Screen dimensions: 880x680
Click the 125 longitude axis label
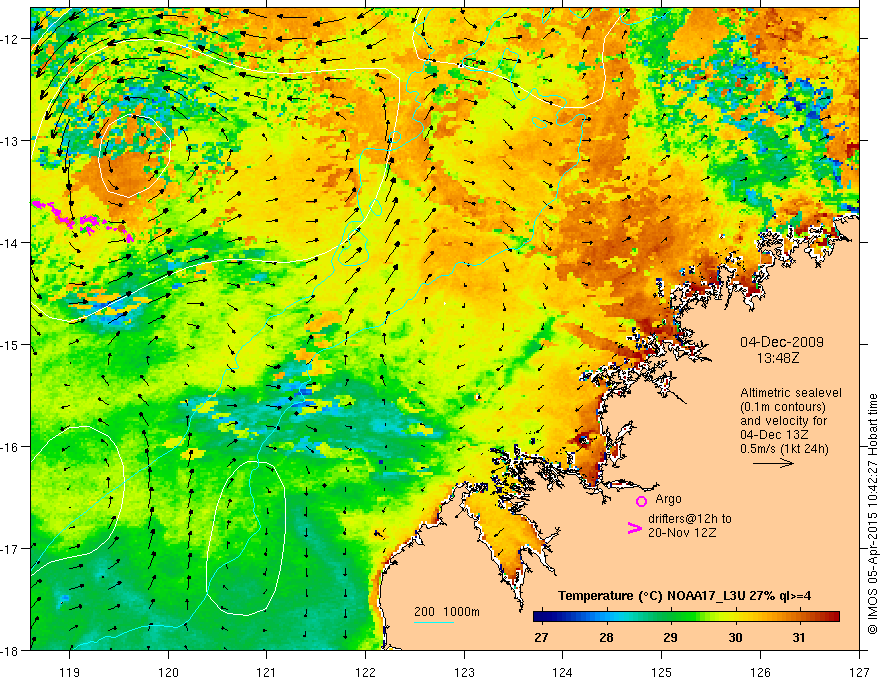(x=662, y=672)
